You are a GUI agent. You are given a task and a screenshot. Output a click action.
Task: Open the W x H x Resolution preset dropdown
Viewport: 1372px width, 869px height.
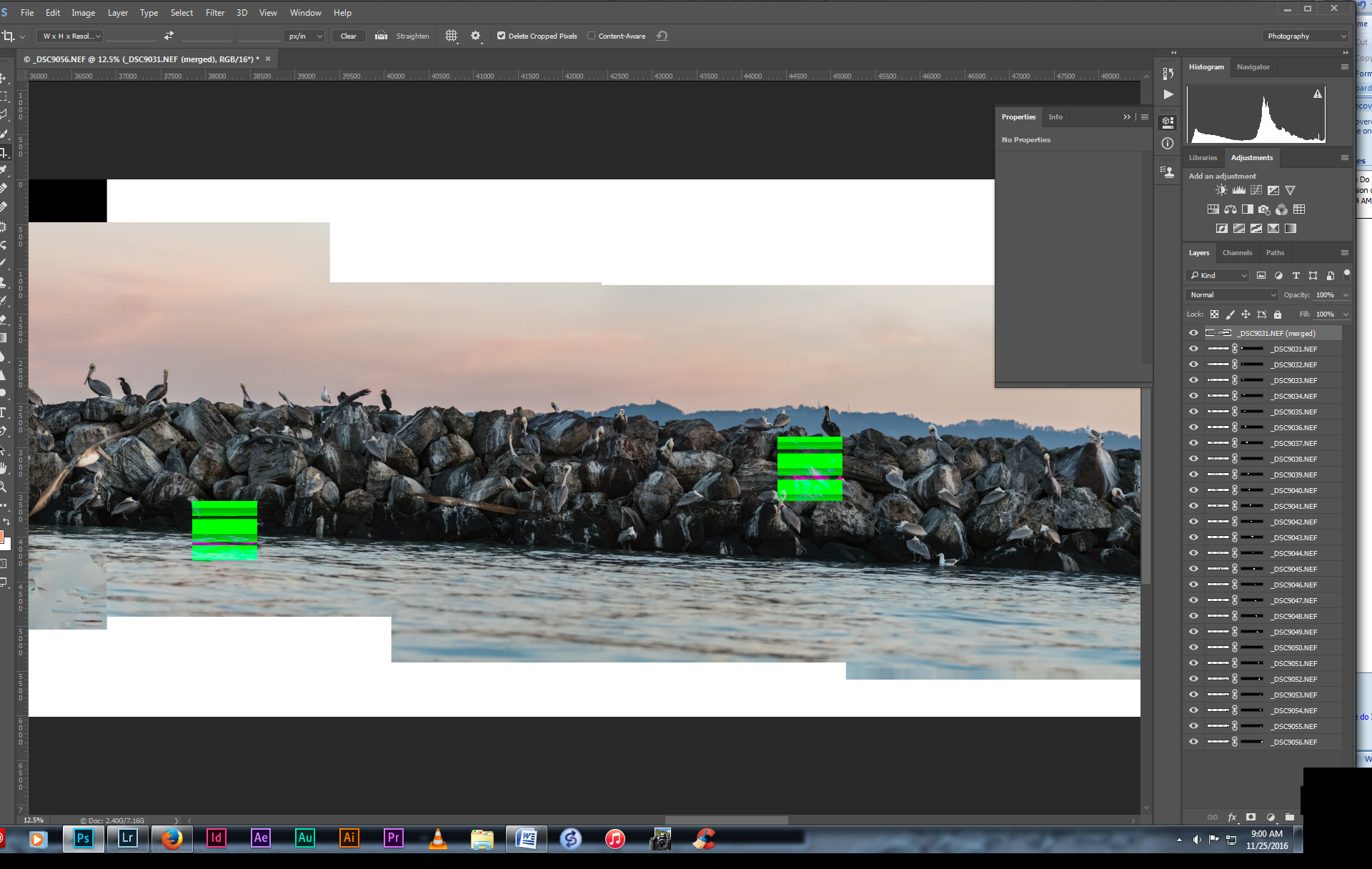click(x=71, y=36)
